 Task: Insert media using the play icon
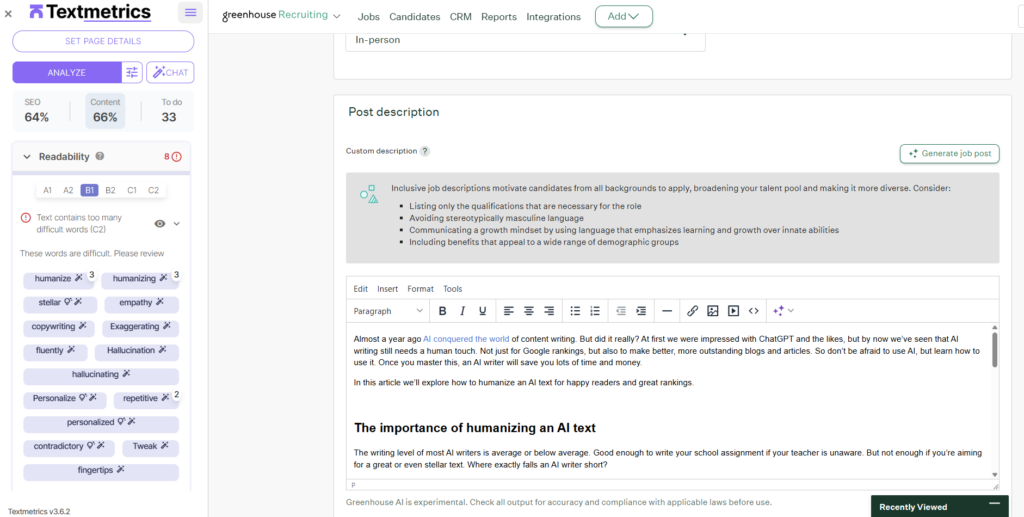click(x=733, y=311)
